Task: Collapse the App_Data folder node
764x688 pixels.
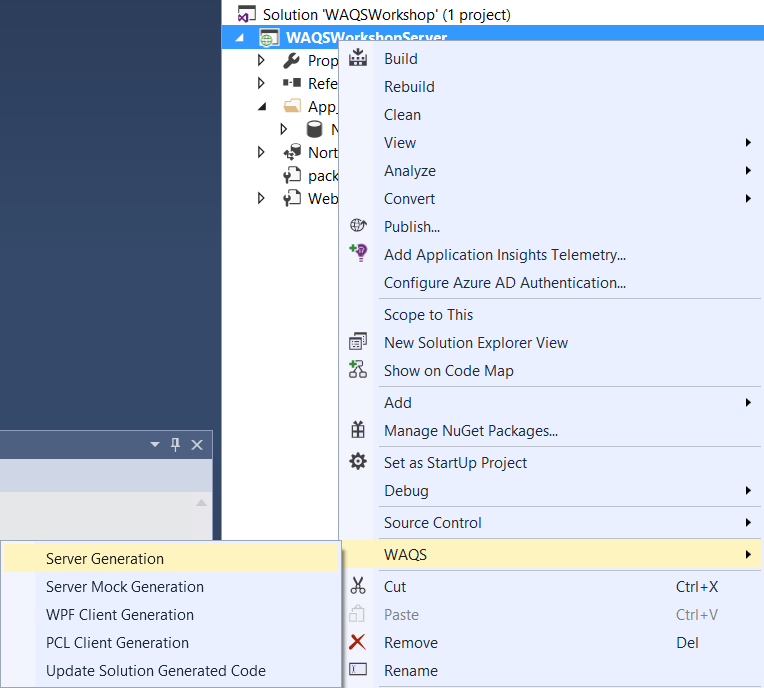Action: tap(262, 106)
